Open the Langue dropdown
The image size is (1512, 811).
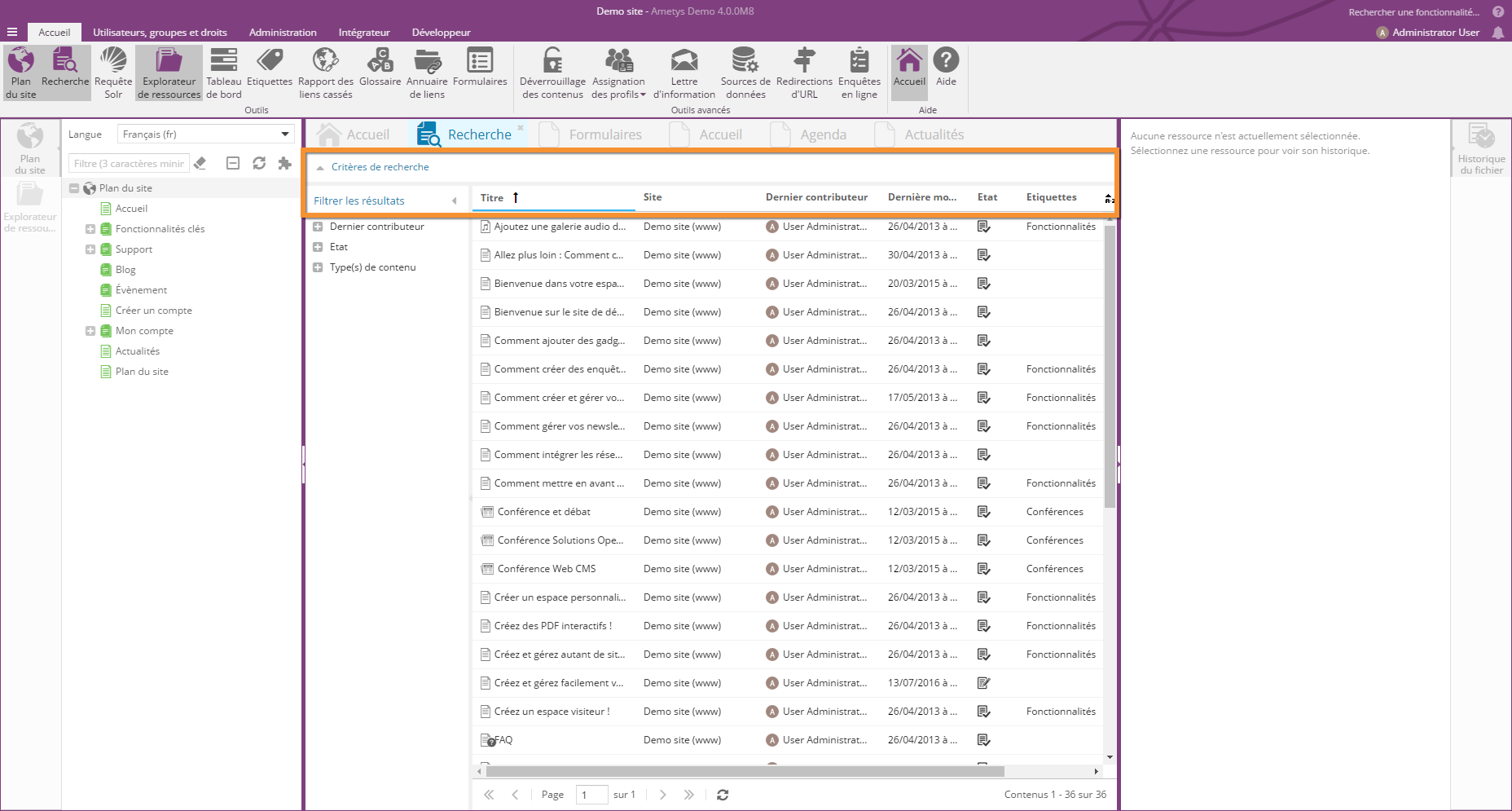205,134
